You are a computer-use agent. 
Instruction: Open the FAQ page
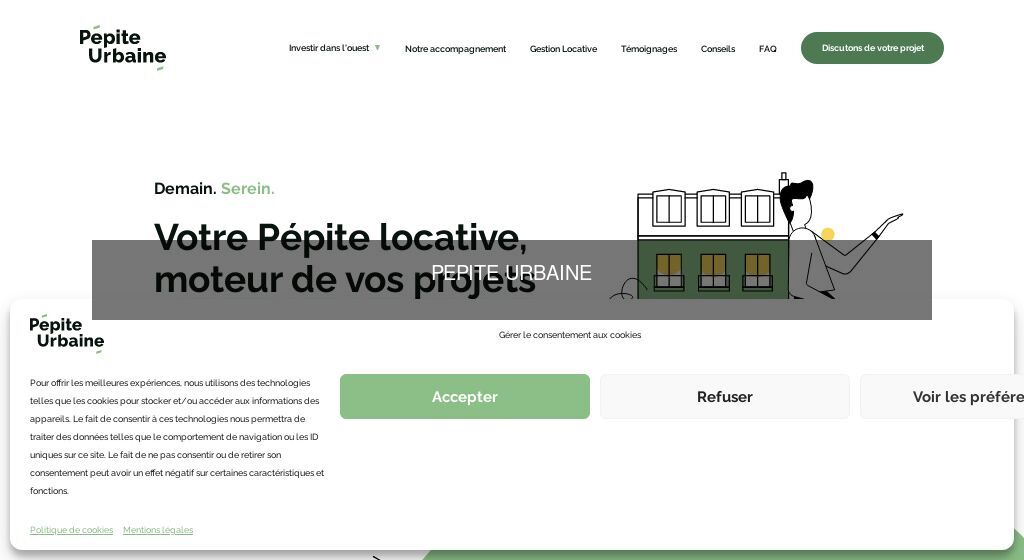coord(767,49)
